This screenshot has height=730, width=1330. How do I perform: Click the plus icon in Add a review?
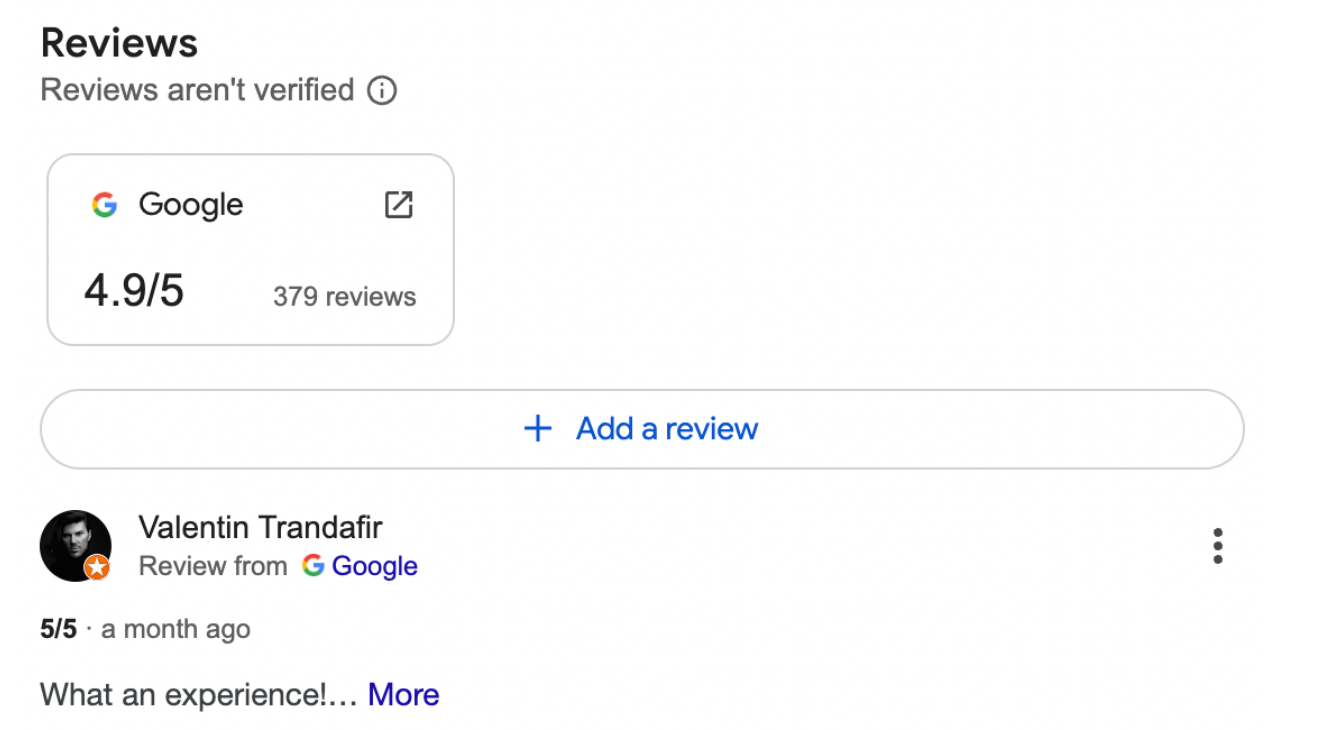[537, 428]
